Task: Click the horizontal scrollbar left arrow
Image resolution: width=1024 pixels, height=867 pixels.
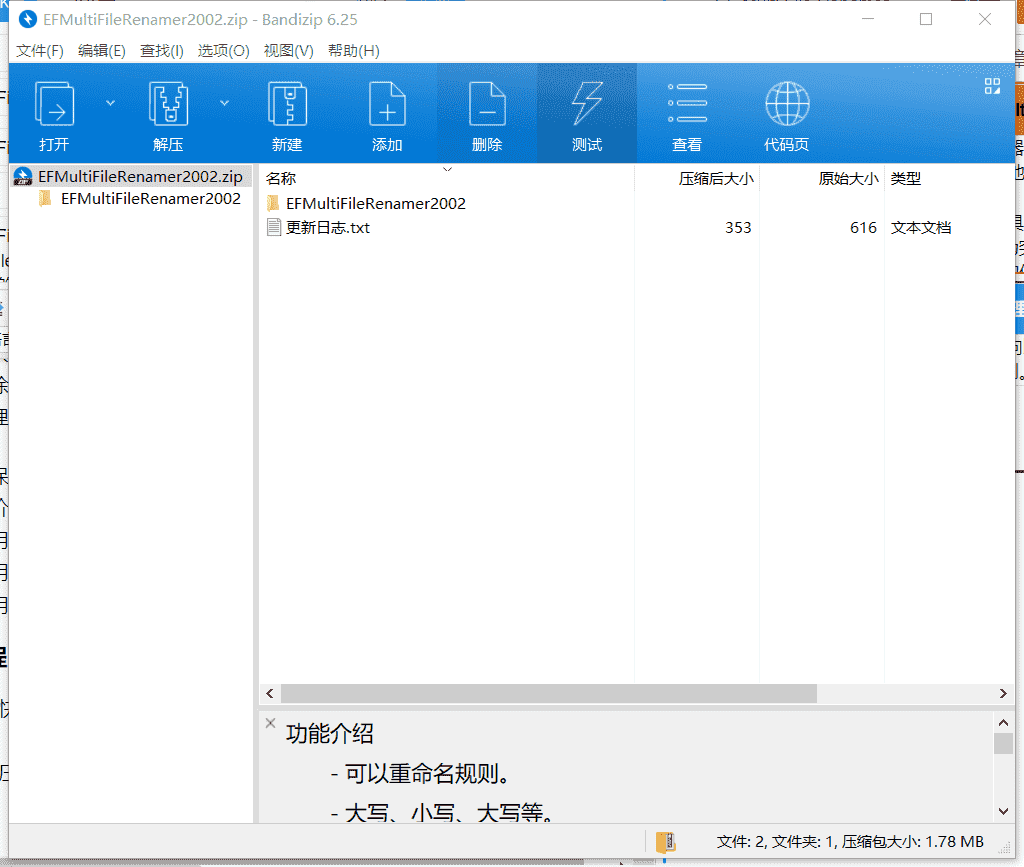Action: [270, 693]
